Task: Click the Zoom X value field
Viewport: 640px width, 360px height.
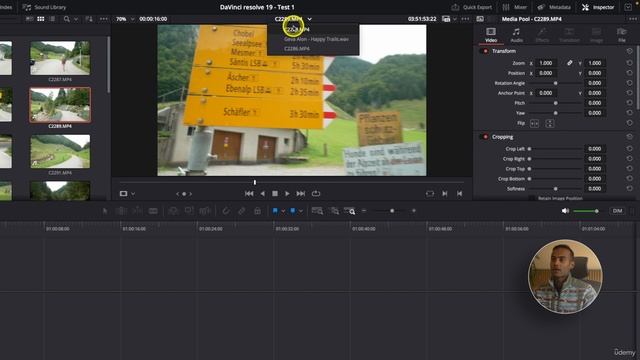Action: coord(546,63)
